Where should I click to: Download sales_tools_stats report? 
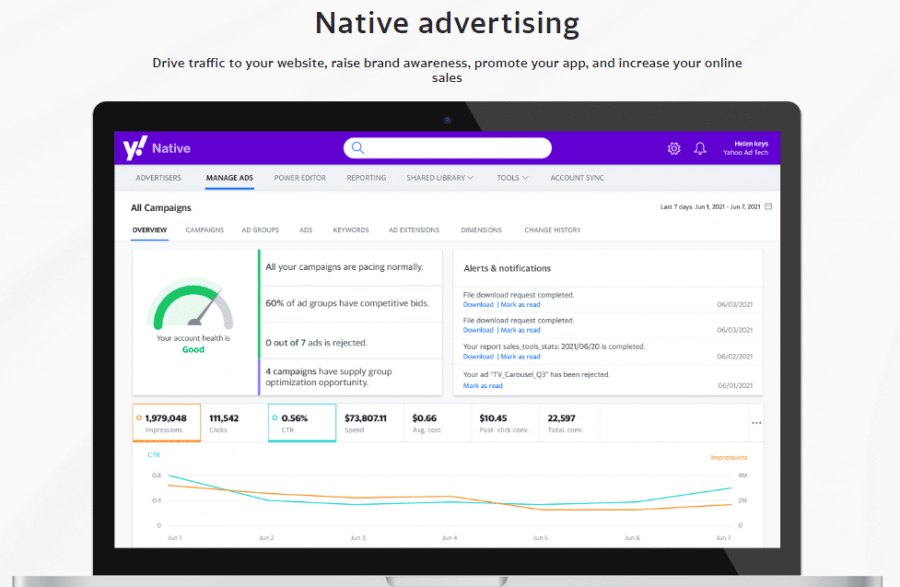(478, 356)
